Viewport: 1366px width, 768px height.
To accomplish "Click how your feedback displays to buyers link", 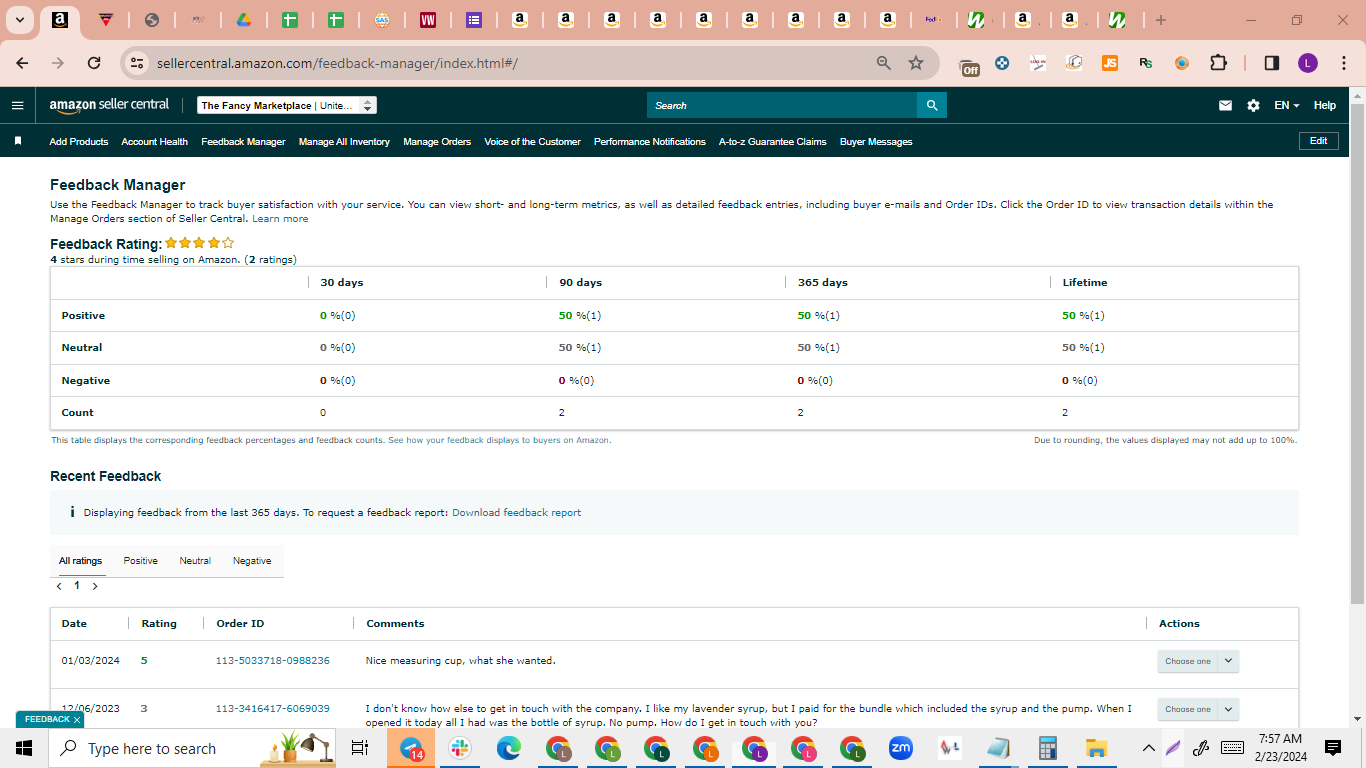I will [x=499, y=440].
